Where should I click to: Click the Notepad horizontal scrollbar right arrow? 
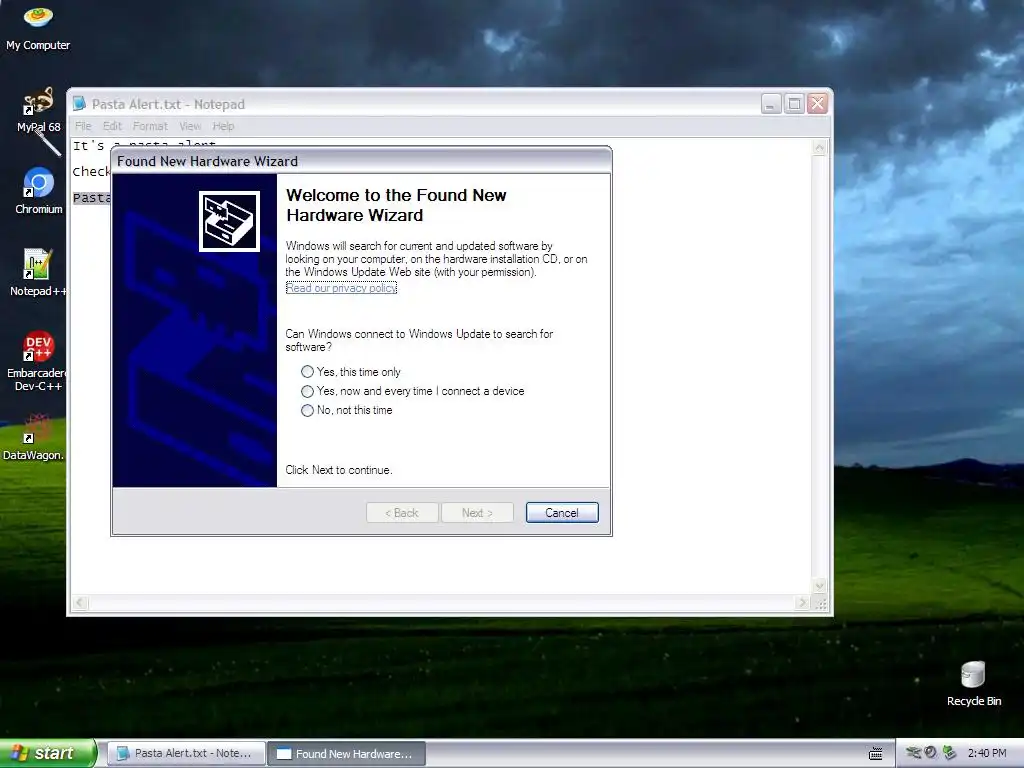803,603
